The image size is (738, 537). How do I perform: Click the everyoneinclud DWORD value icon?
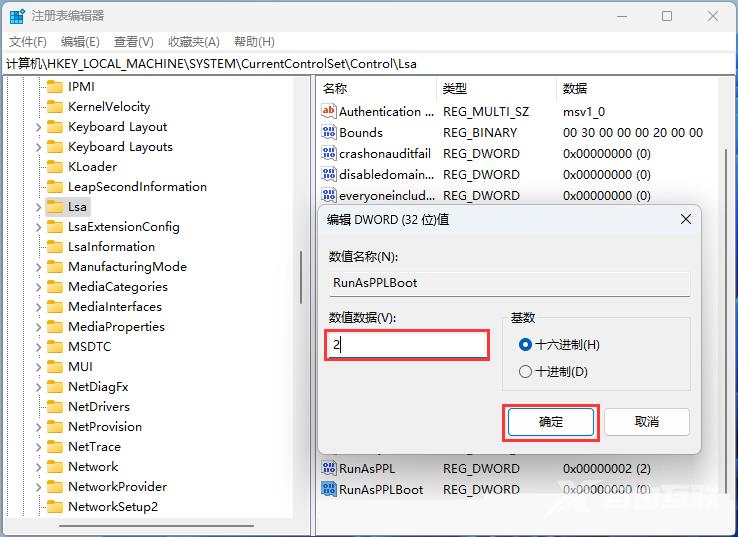[329, 195]
